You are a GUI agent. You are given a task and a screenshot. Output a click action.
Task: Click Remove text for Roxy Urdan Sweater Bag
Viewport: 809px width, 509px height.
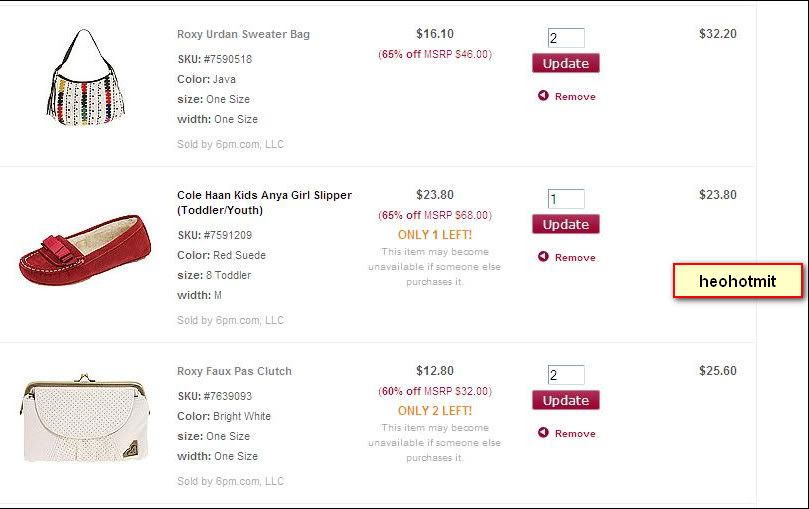[x=575, y=97]
